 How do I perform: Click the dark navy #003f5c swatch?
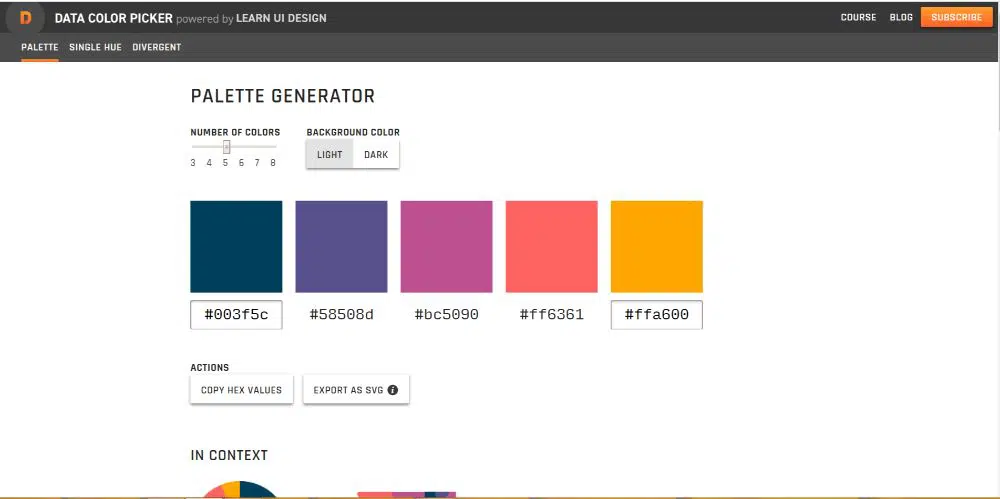coord(236,246)
